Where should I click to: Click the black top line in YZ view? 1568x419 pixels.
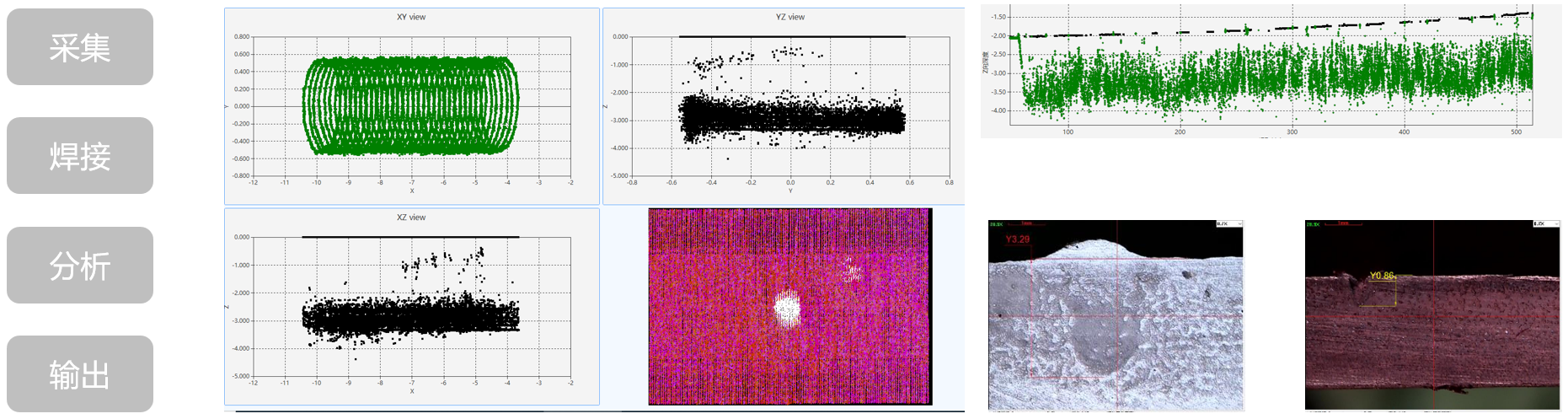pyautogui.click(x=792, y=36)
